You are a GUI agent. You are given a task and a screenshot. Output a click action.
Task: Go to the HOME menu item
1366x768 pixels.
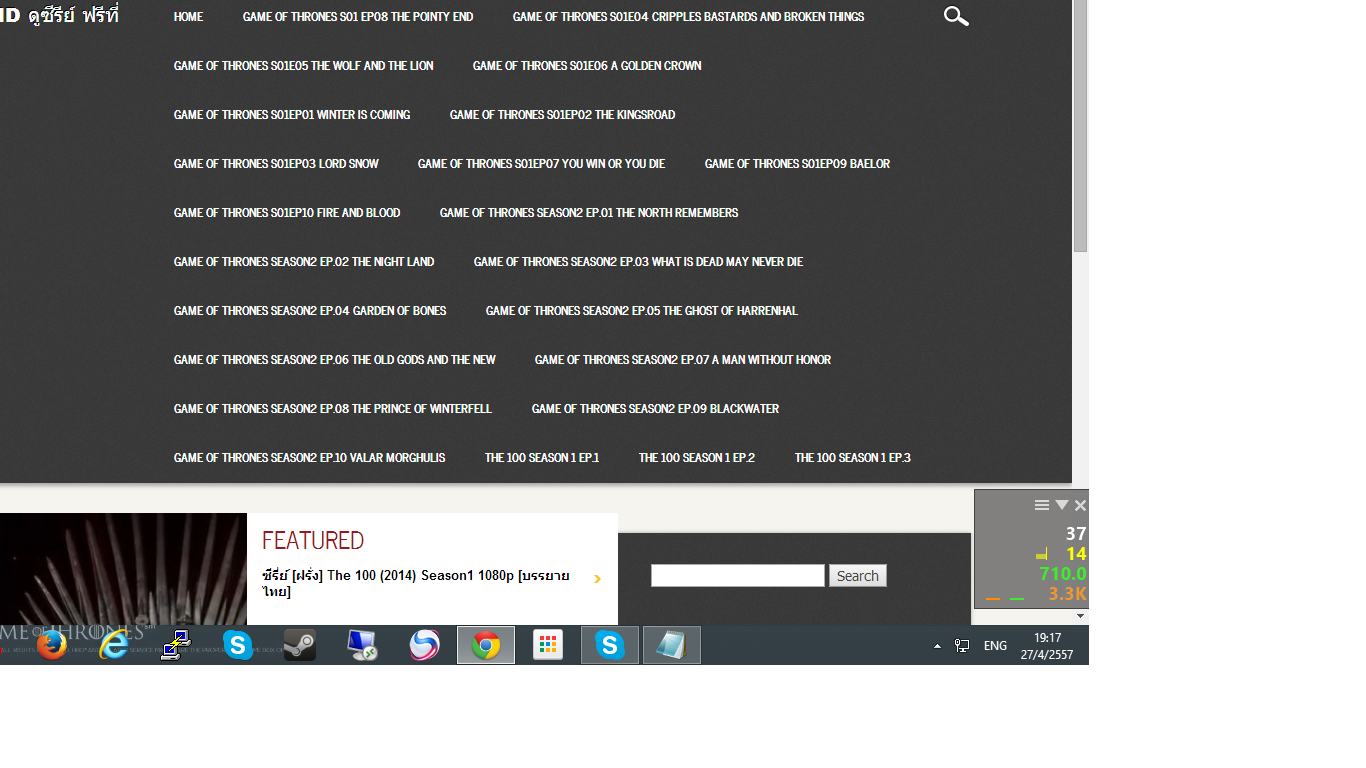tap(188, 17)
